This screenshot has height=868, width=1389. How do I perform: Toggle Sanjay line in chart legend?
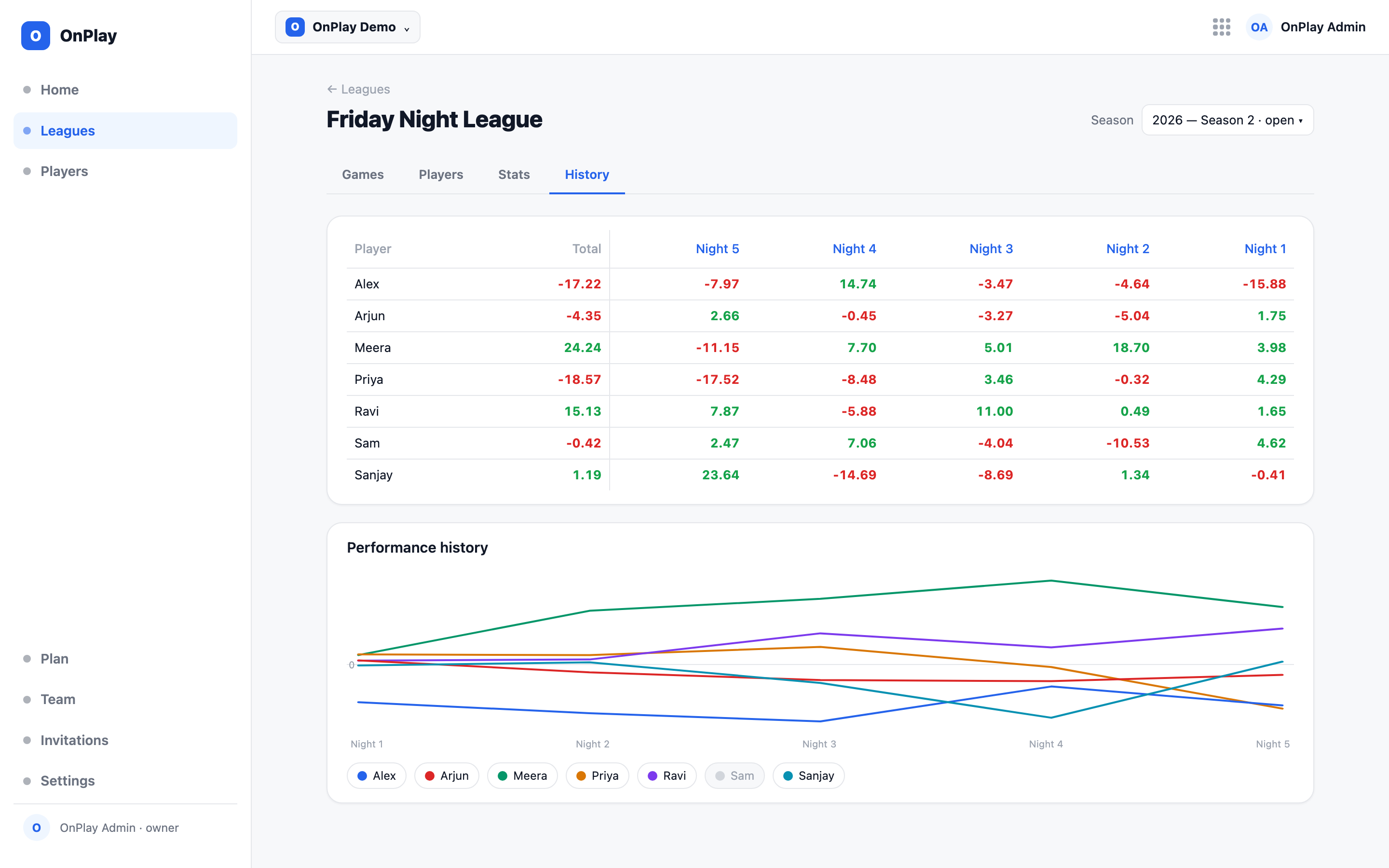tap(808, 775)
